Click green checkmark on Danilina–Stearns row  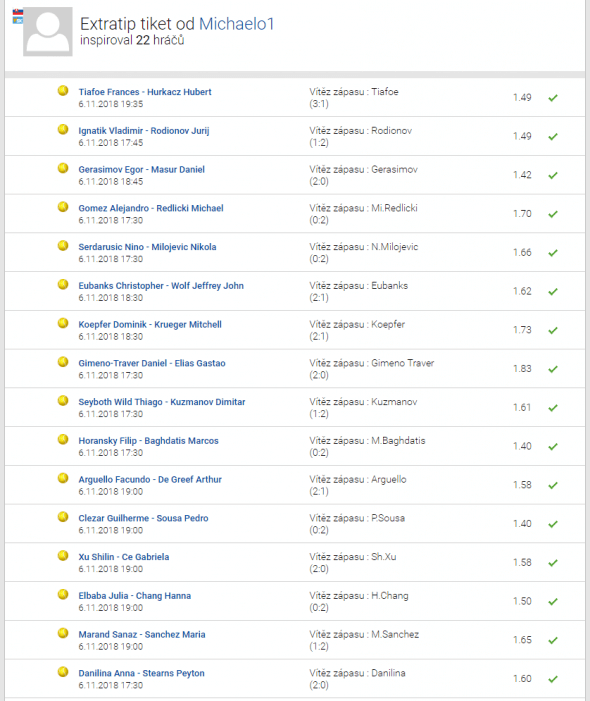click(x=553, y=679)
